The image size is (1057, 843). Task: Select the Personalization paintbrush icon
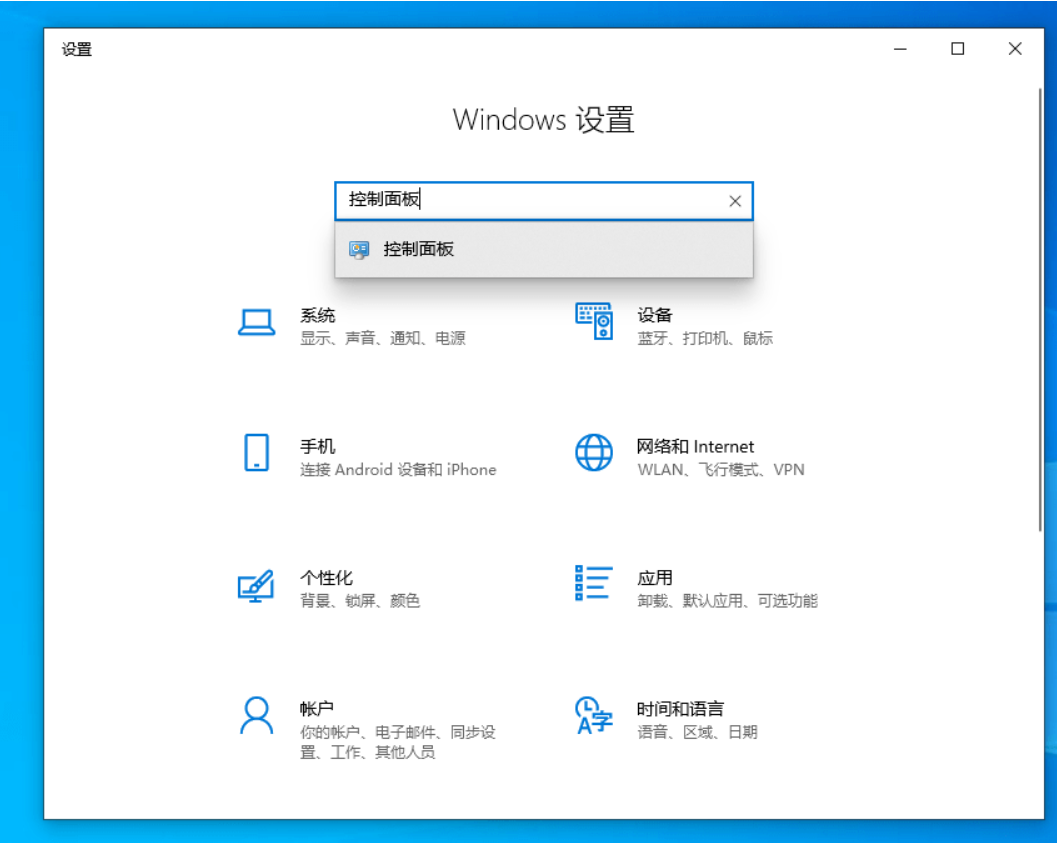256,586
